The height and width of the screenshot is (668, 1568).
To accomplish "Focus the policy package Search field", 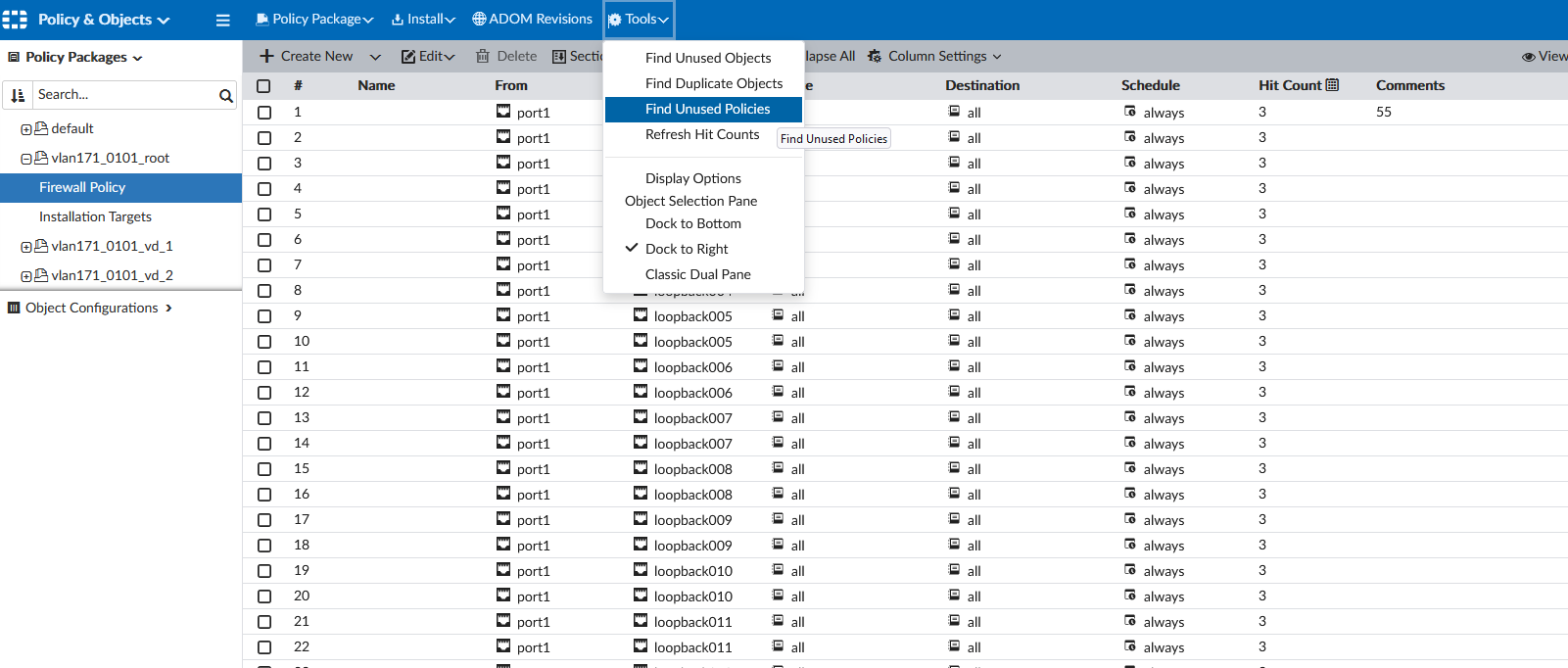I will click(x=124, y=95).
